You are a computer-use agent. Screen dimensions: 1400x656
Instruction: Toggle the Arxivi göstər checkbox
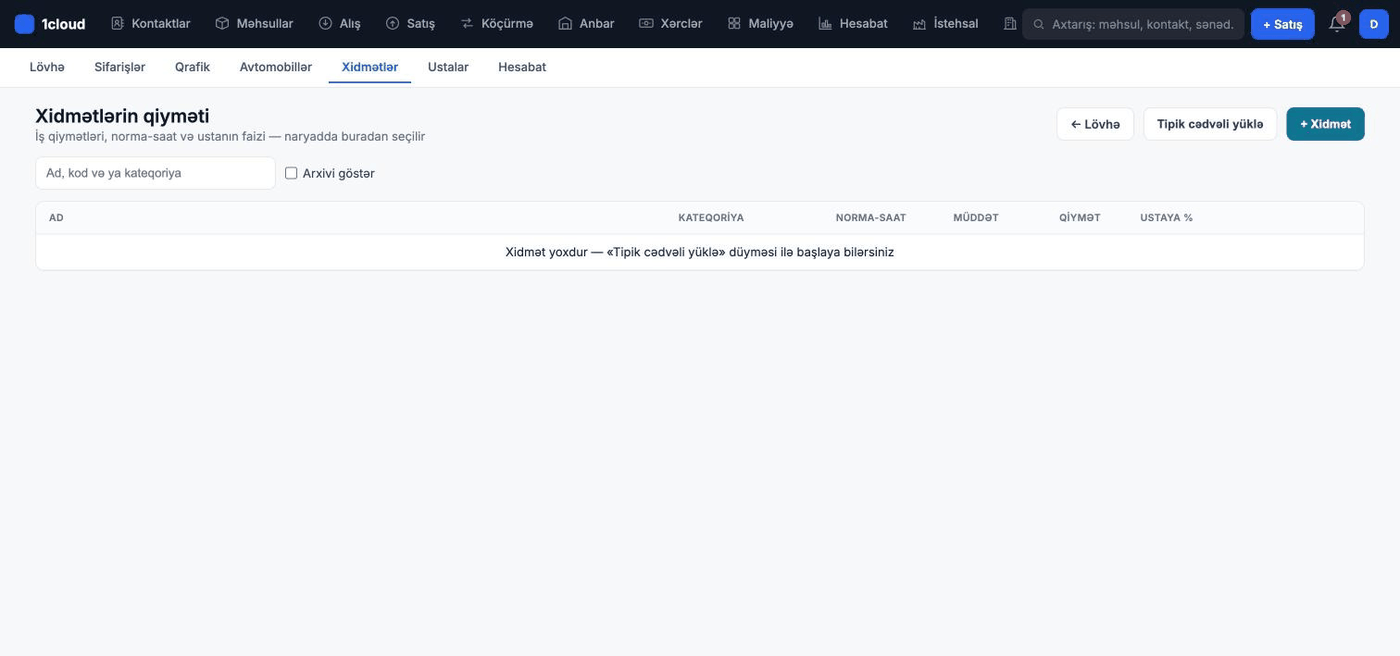point(291,173)
